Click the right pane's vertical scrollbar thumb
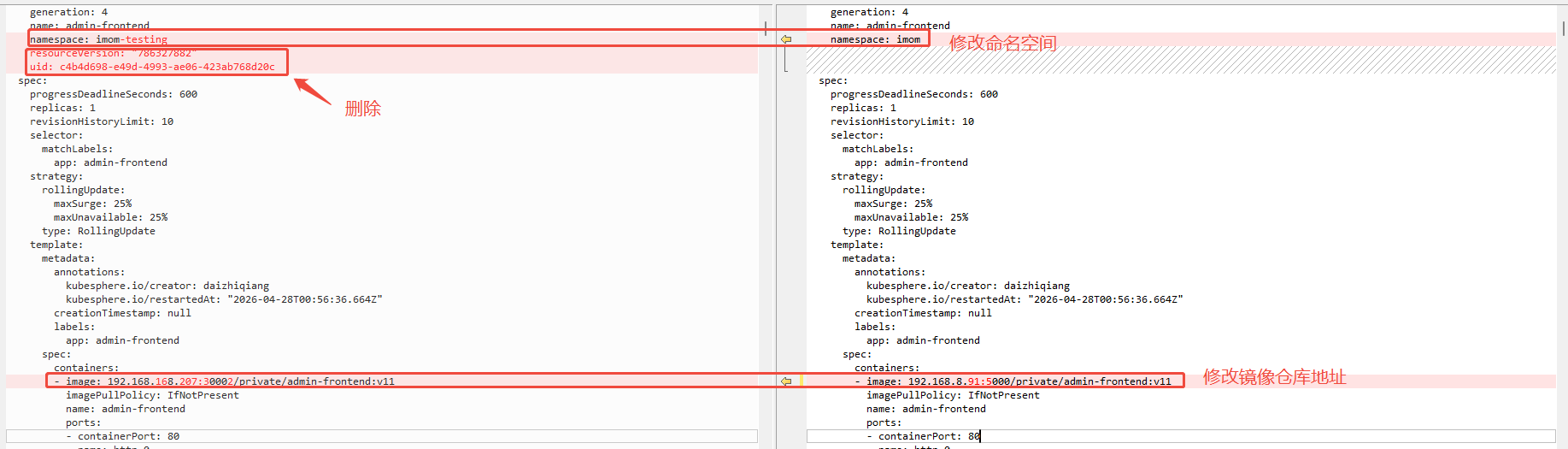 (x=1563, y=28)
